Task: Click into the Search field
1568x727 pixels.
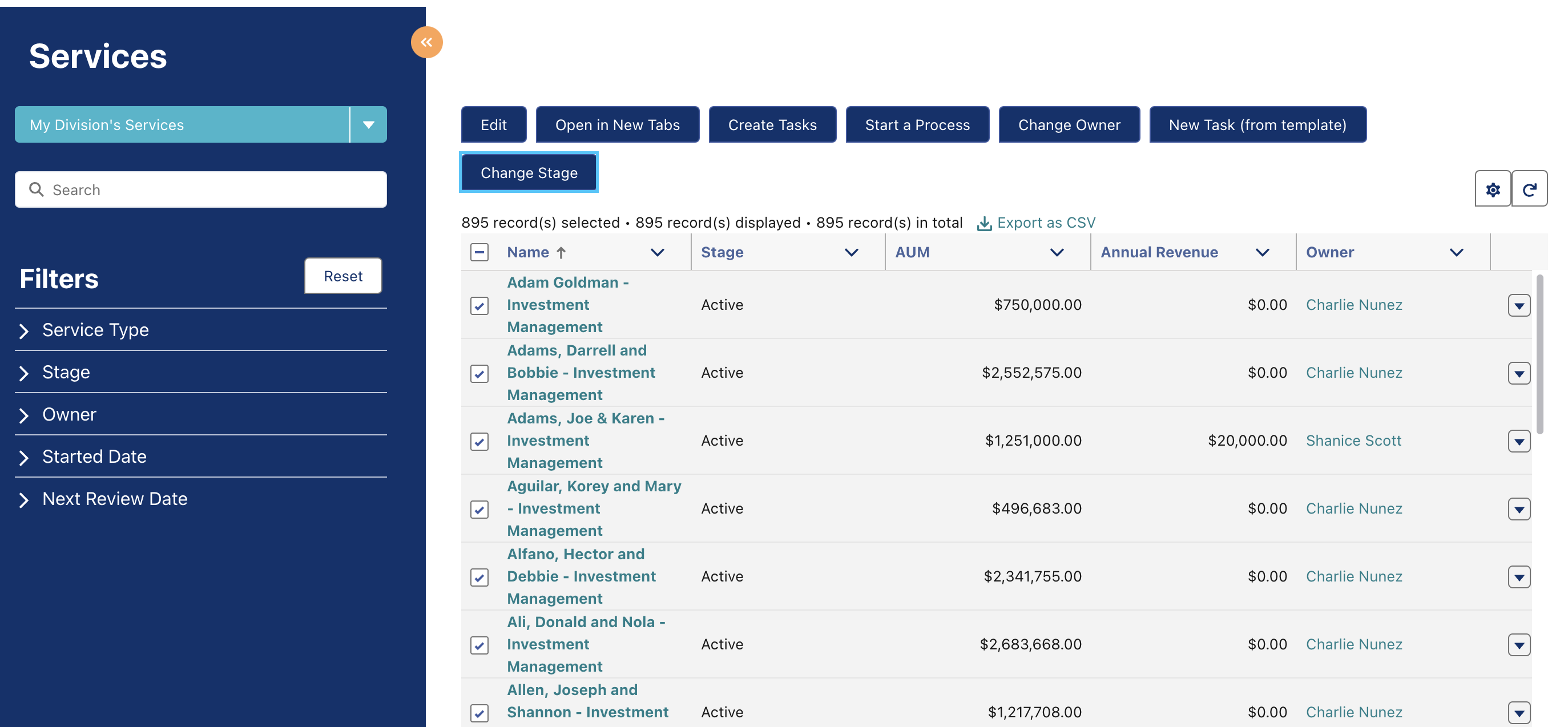Action: coord(201,190)
